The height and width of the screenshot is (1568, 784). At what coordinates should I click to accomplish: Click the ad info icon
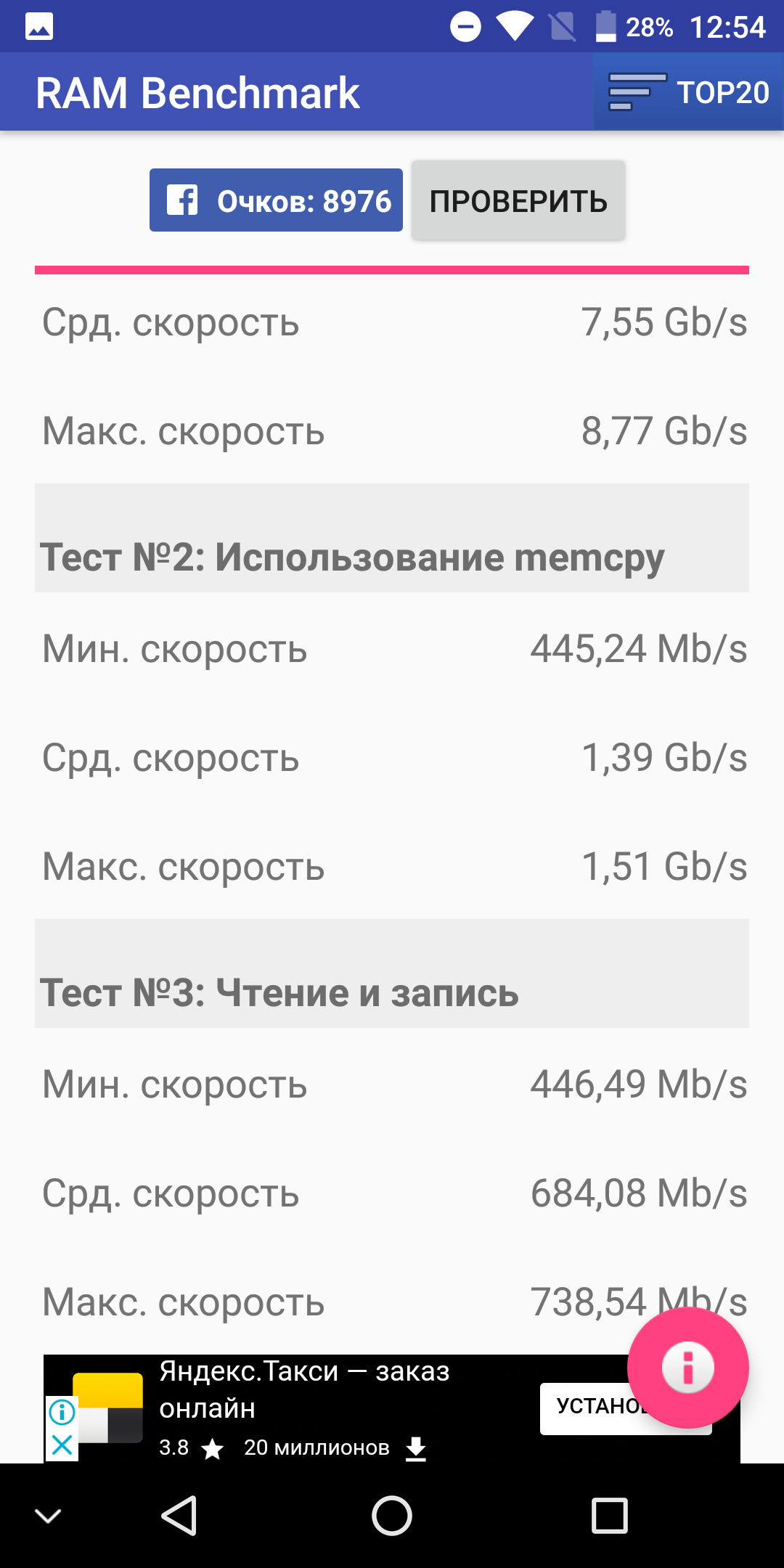coord(62,1412)
